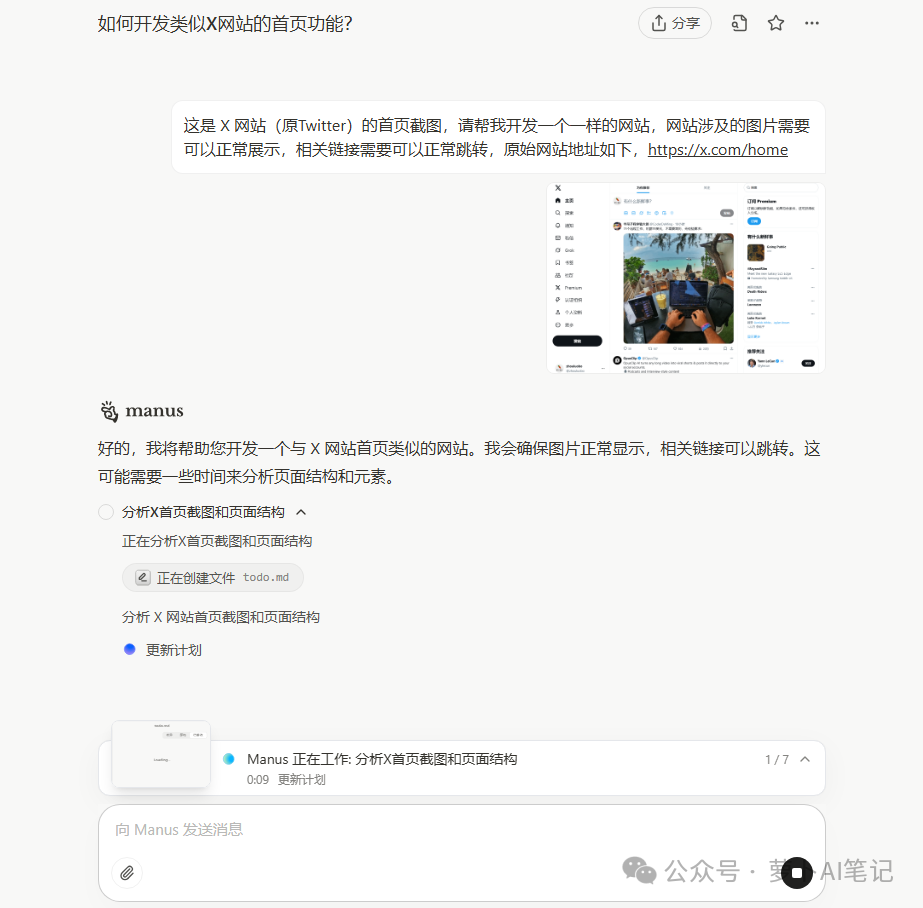The image size is (923, 908).
Task: Focus the 向 Manus 发送消息 input field
Action: coord(462,830)
